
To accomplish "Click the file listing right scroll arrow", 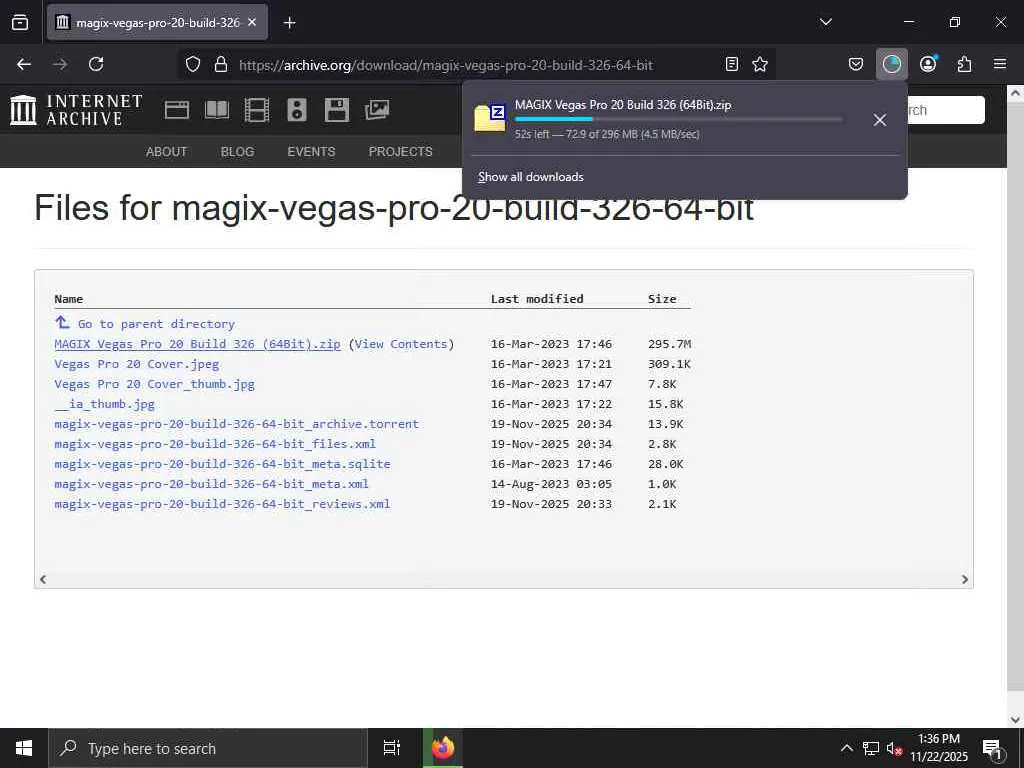I will click(965, 579).
